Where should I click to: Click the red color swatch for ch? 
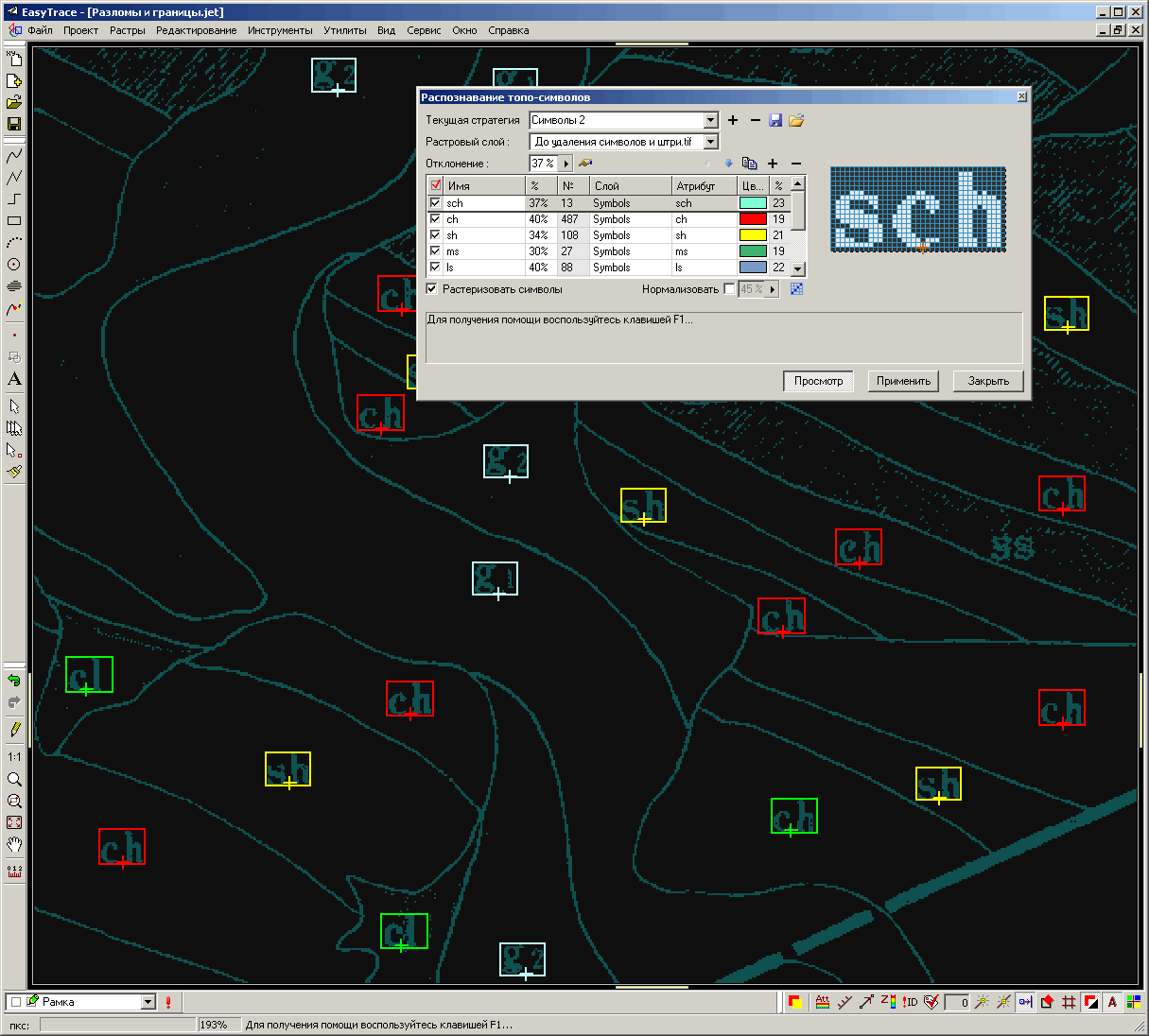[x=753, y=219]
